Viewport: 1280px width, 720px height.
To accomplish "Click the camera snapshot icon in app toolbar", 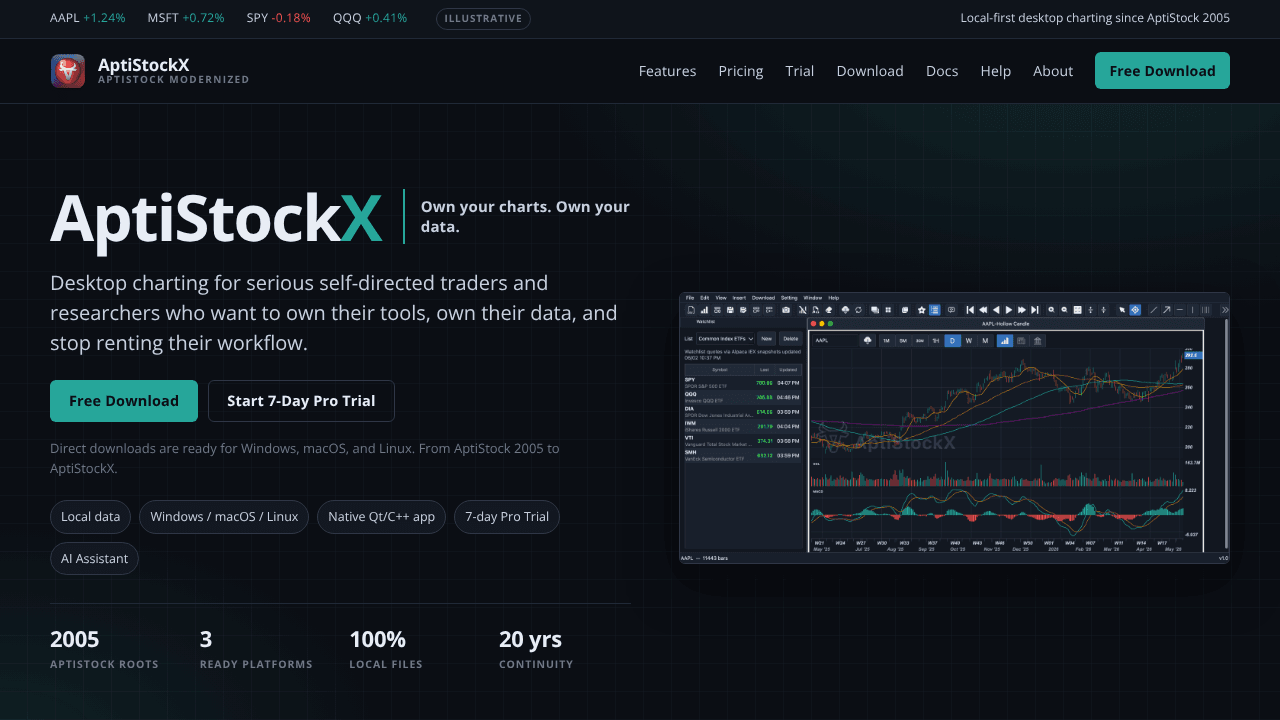I will (786, 310).
